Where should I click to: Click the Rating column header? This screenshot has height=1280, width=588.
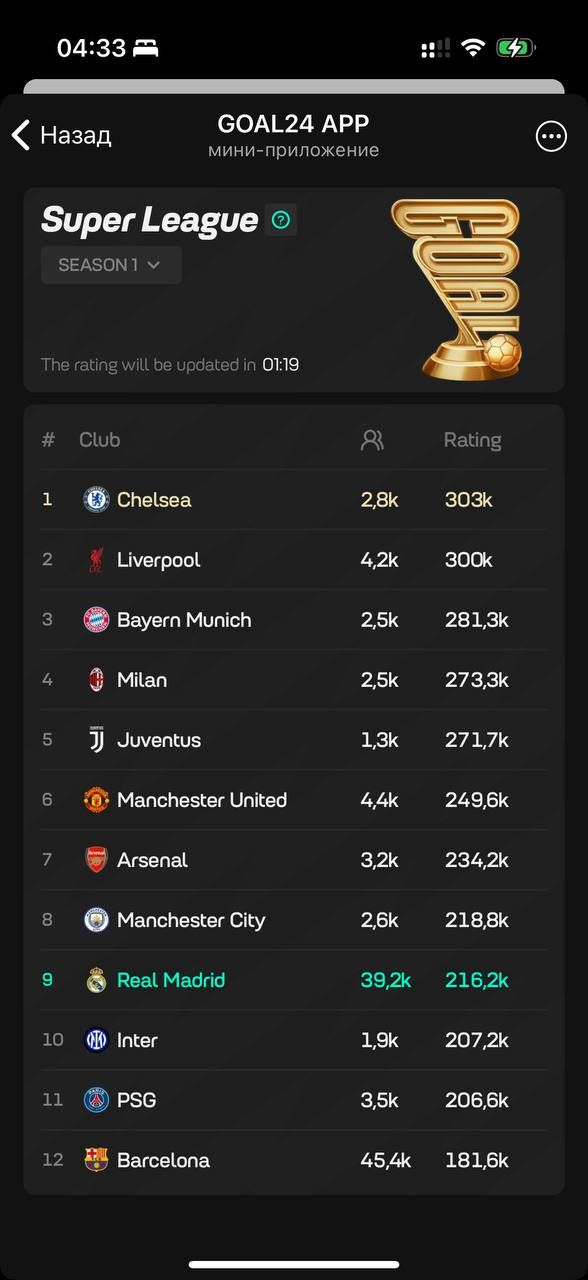click(x=473, y=440)
